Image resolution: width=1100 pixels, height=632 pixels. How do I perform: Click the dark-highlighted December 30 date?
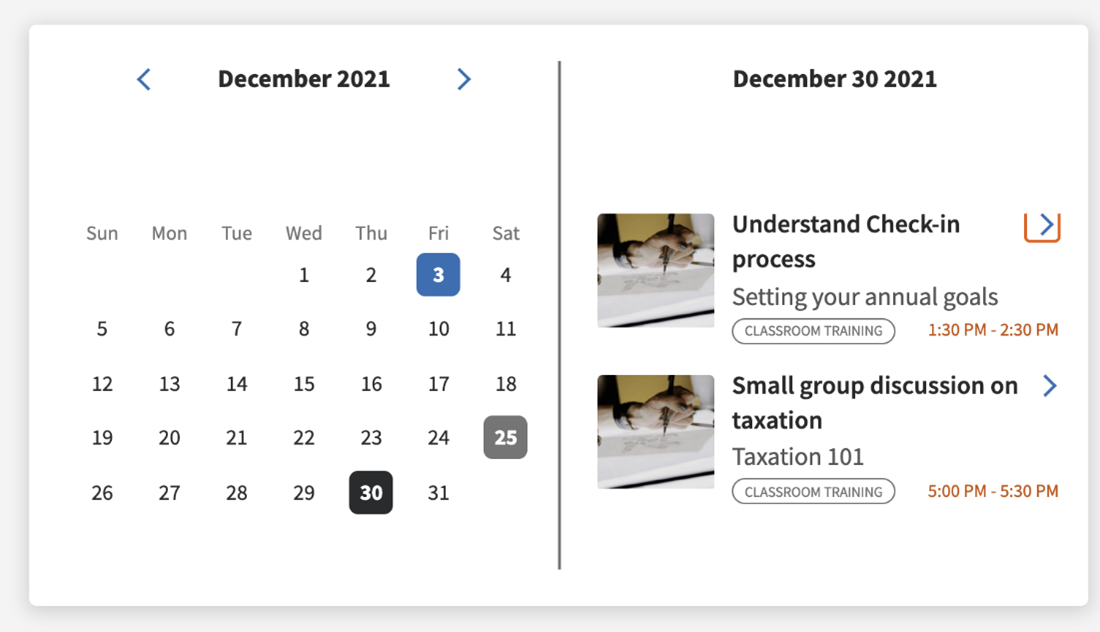371,492
